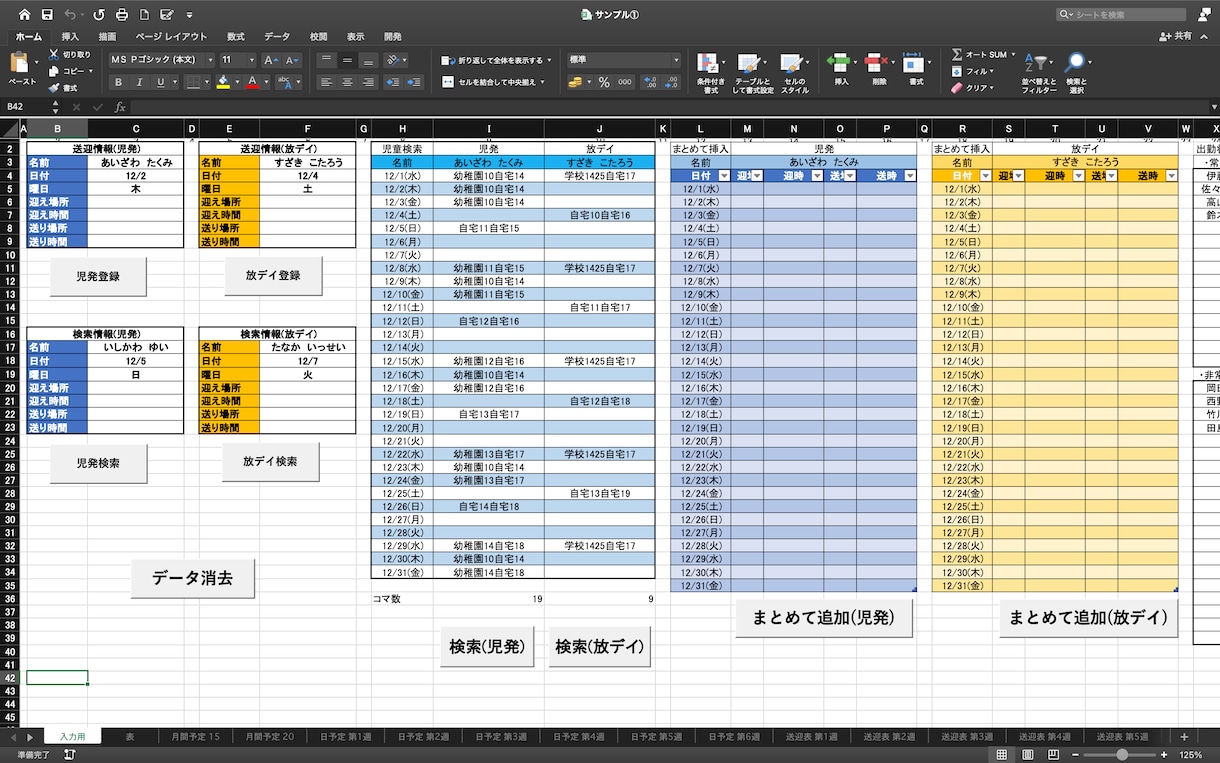
Task: Click the 児発登録 button
Action: (x=98, y=276)
